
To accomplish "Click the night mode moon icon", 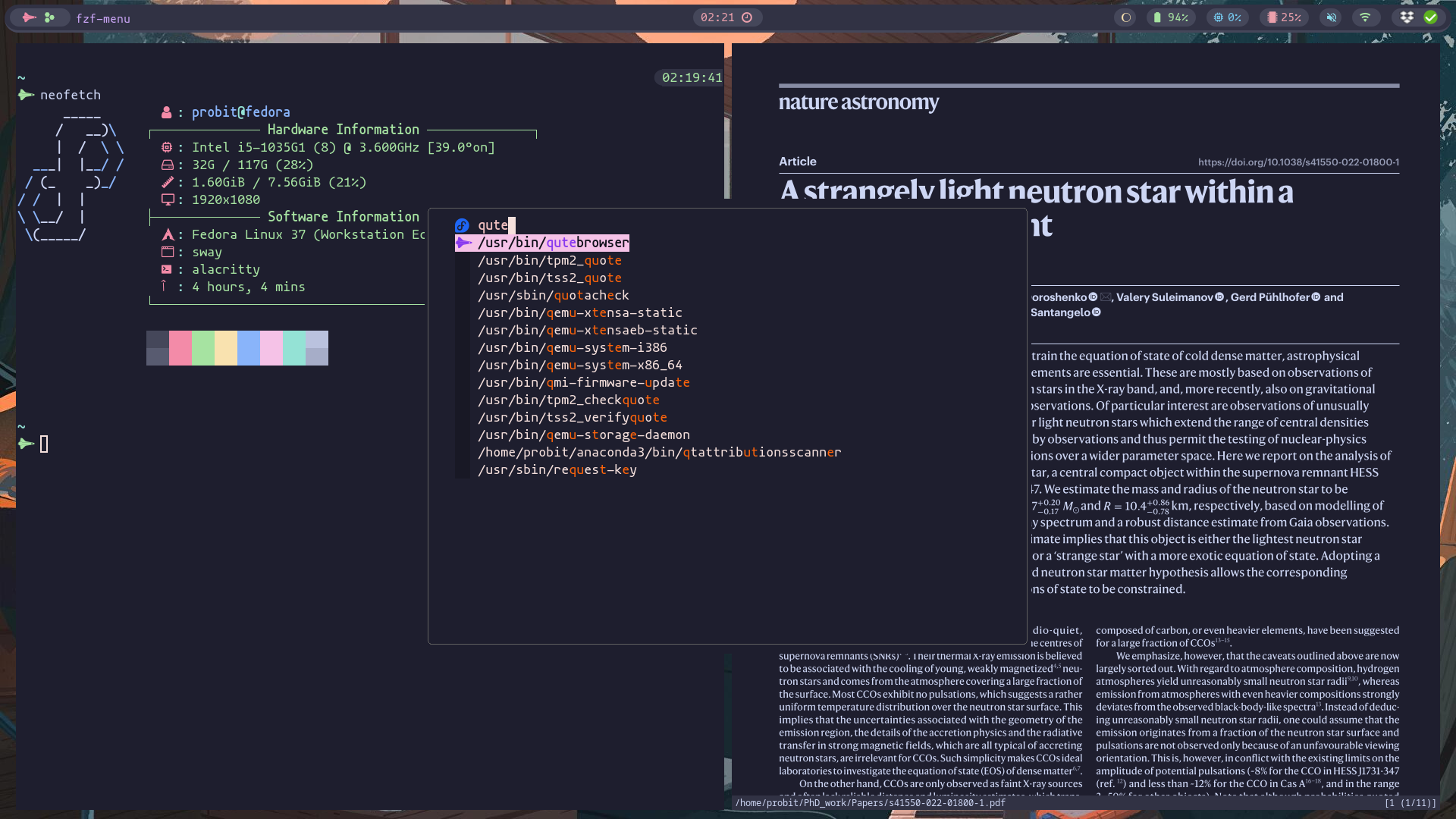I will click(1126, 17).
